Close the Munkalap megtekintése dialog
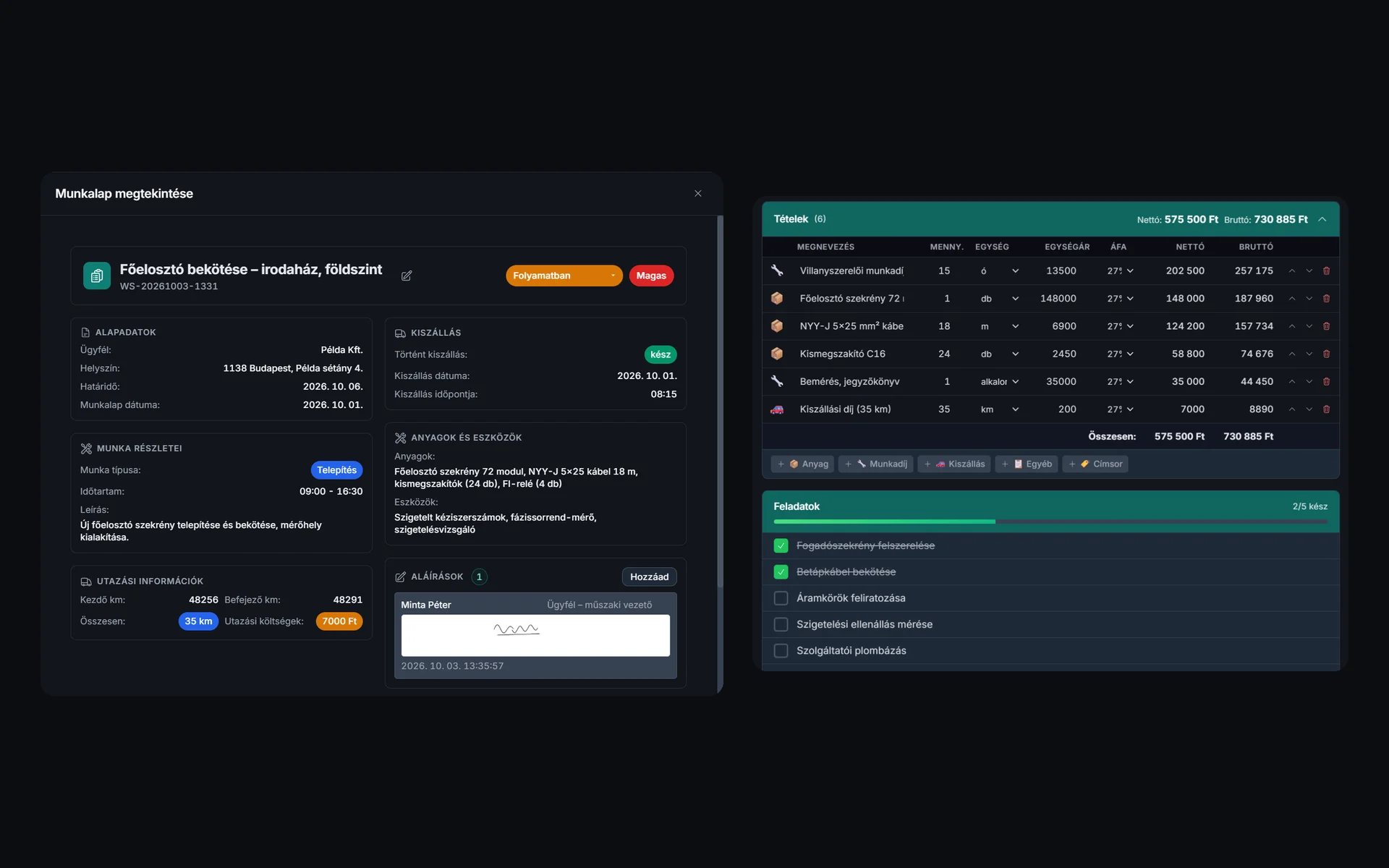 pos(698,193)
